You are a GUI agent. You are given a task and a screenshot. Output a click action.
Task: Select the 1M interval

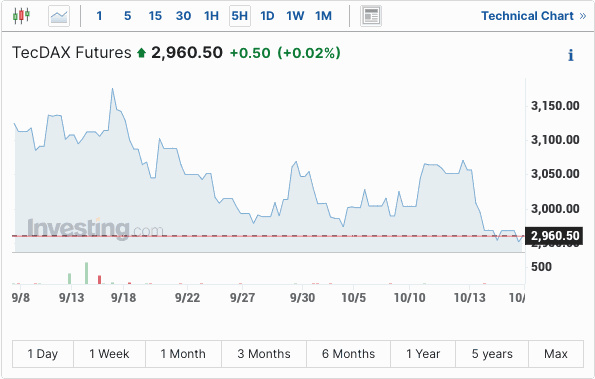[323, 16]
